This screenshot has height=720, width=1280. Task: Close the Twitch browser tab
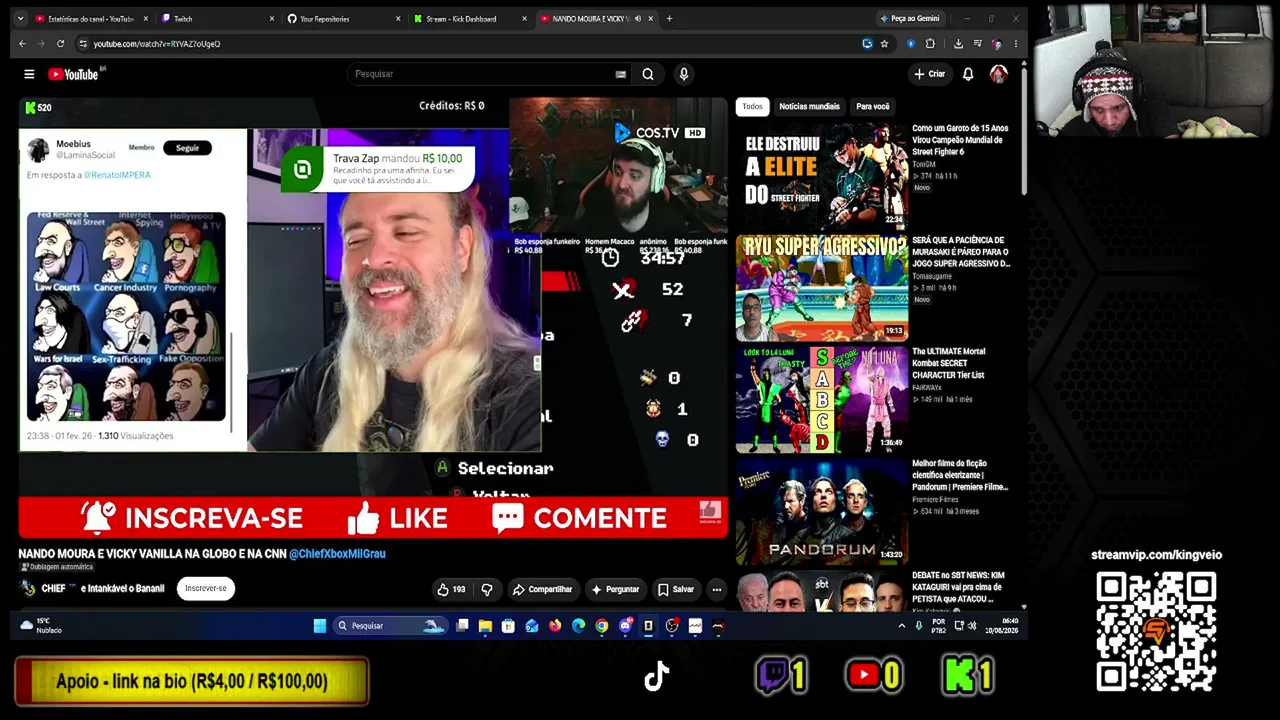(x=271, y=19)
